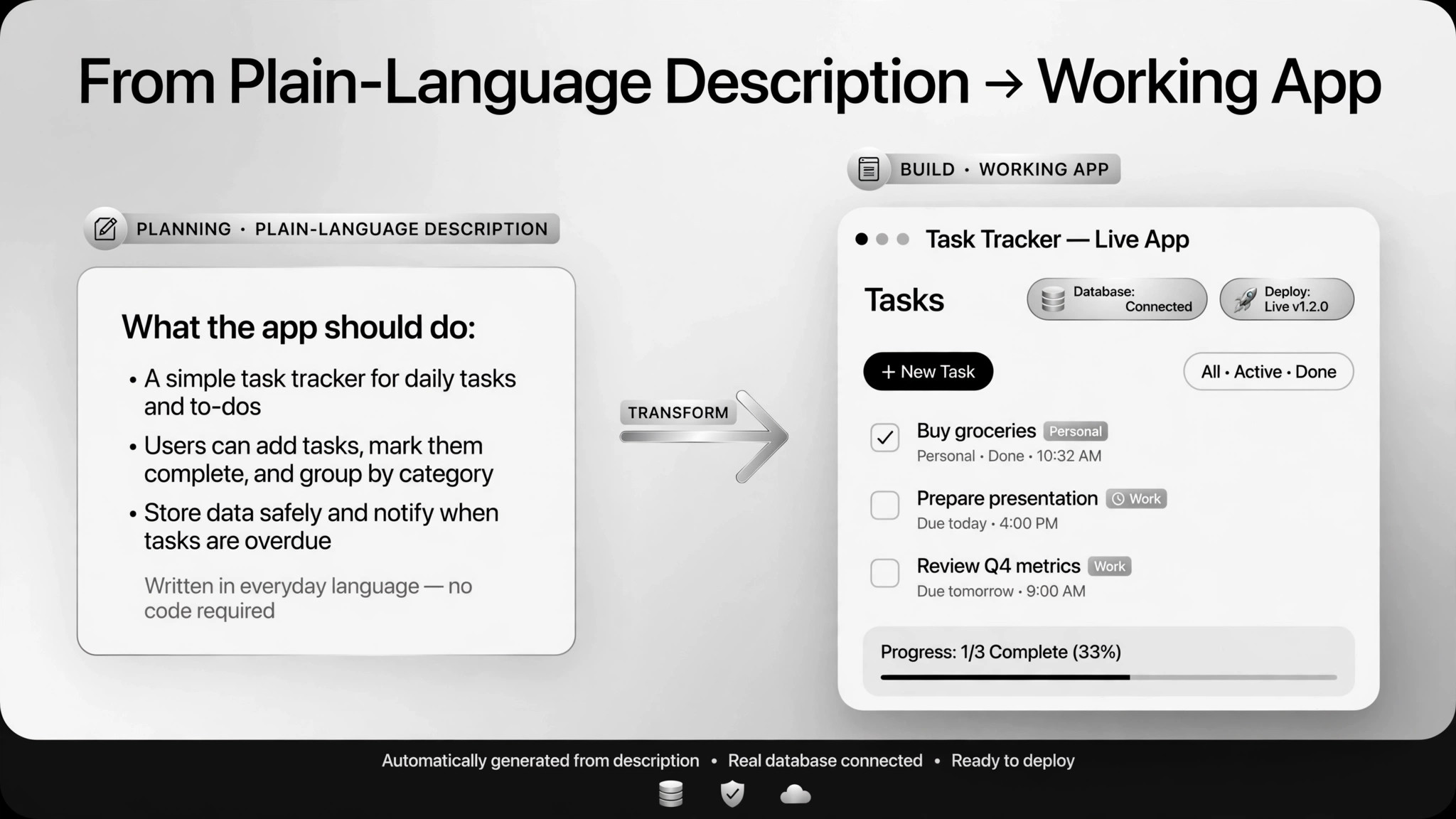The image size is (1456, 819).
Task: Select the All filter
Action: [x=1211, y=372]
